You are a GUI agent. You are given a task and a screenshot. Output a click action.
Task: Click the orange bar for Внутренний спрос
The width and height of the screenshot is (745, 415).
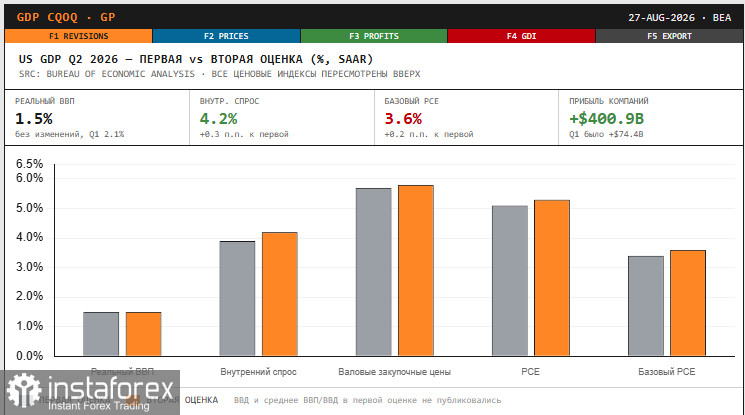(280, 294)
